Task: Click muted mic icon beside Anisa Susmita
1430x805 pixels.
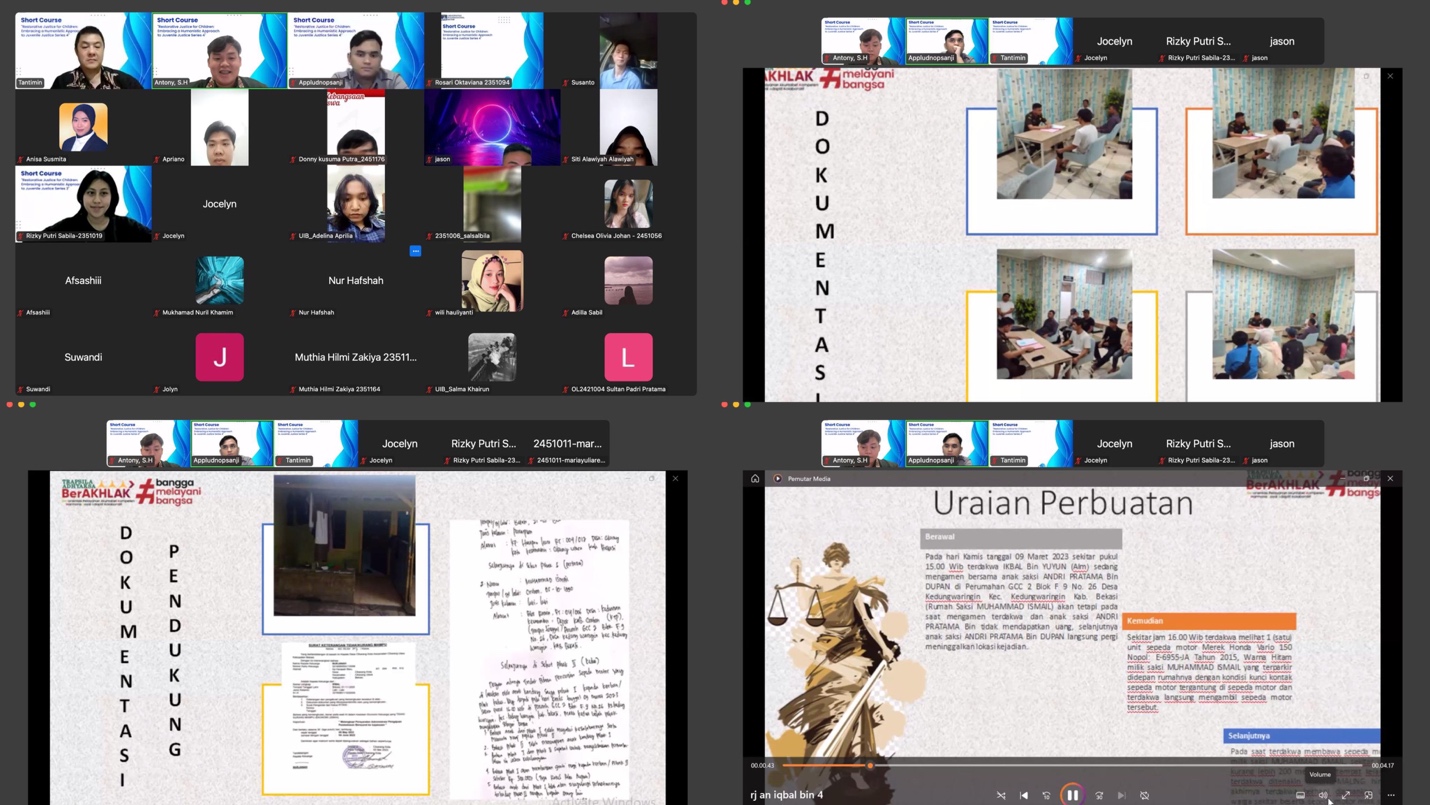Action: tap(21, 159)
